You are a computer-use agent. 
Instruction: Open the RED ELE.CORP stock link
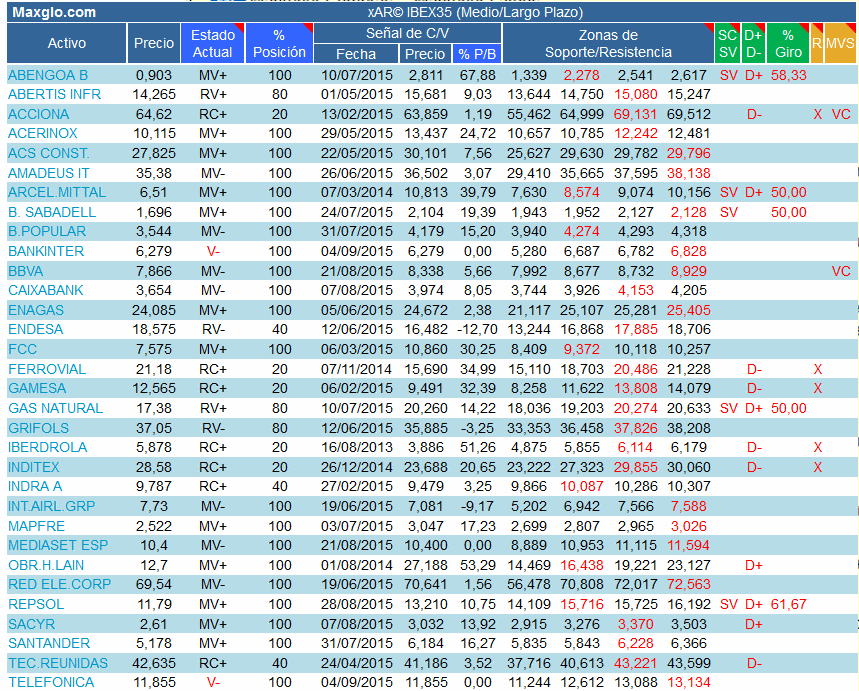tap(60, 584)
